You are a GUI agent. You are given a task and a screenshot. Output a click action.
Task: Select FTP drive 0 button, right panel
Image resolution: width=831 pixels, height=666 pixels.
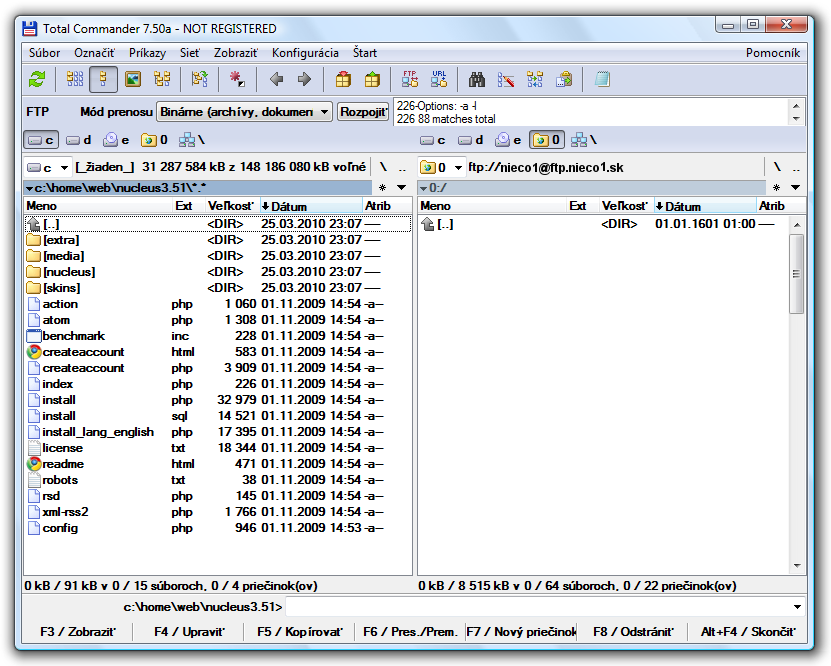[546, 140]
